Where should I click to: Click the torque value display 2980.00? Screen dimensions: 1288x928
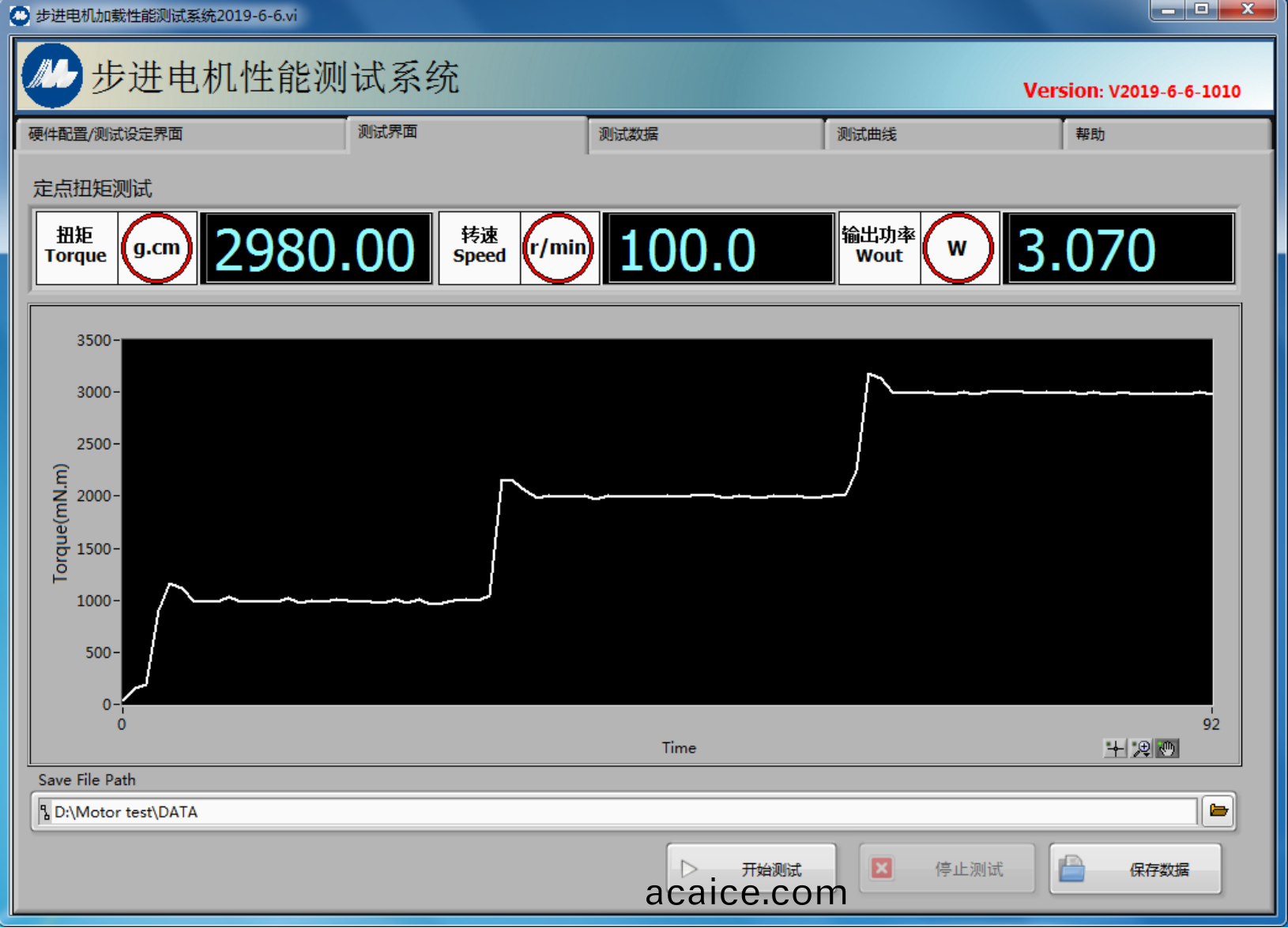pos(315,249)
